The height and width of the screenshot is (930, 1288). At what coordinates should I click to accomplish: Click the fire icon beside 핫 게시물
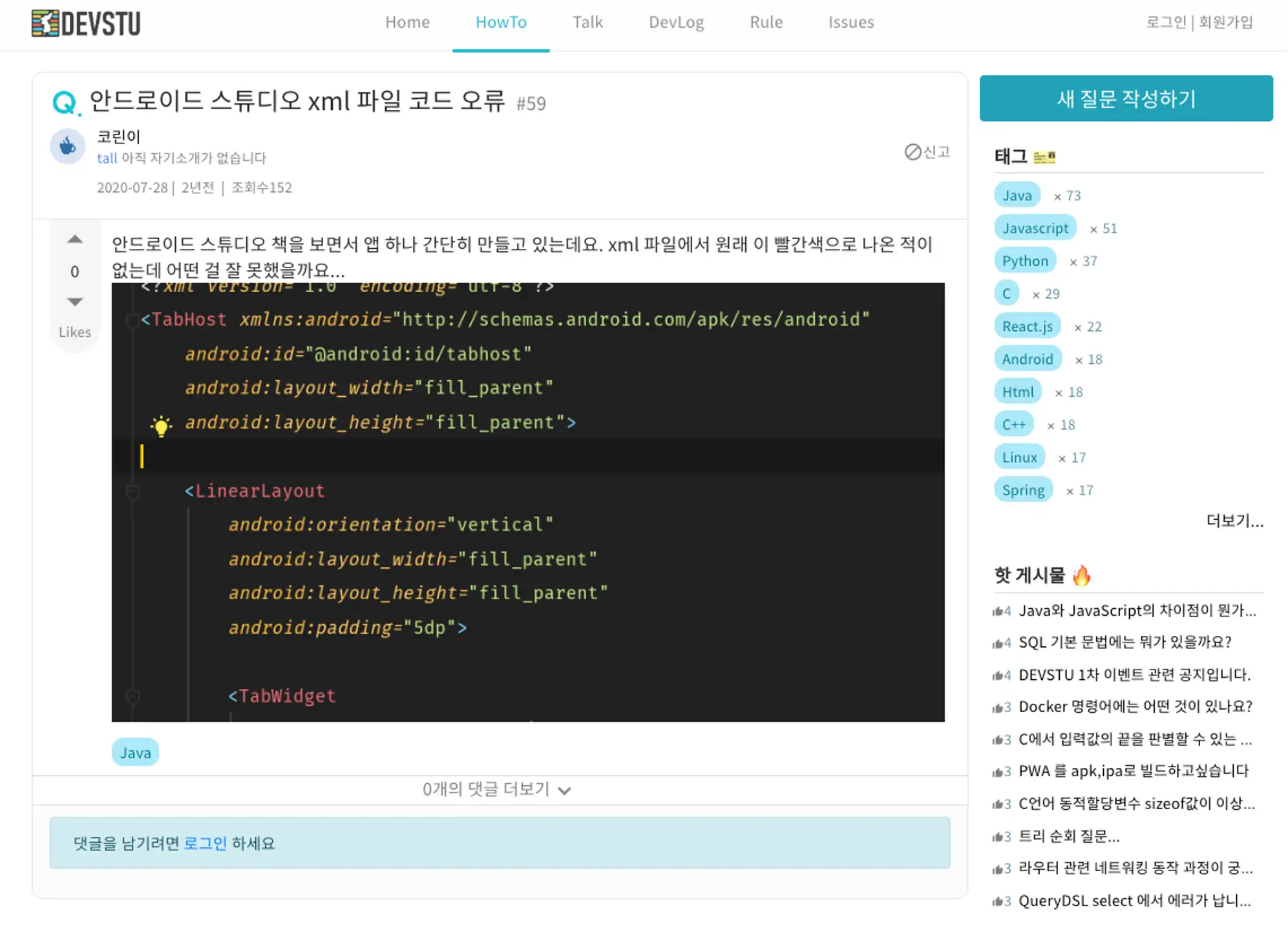1081,575
